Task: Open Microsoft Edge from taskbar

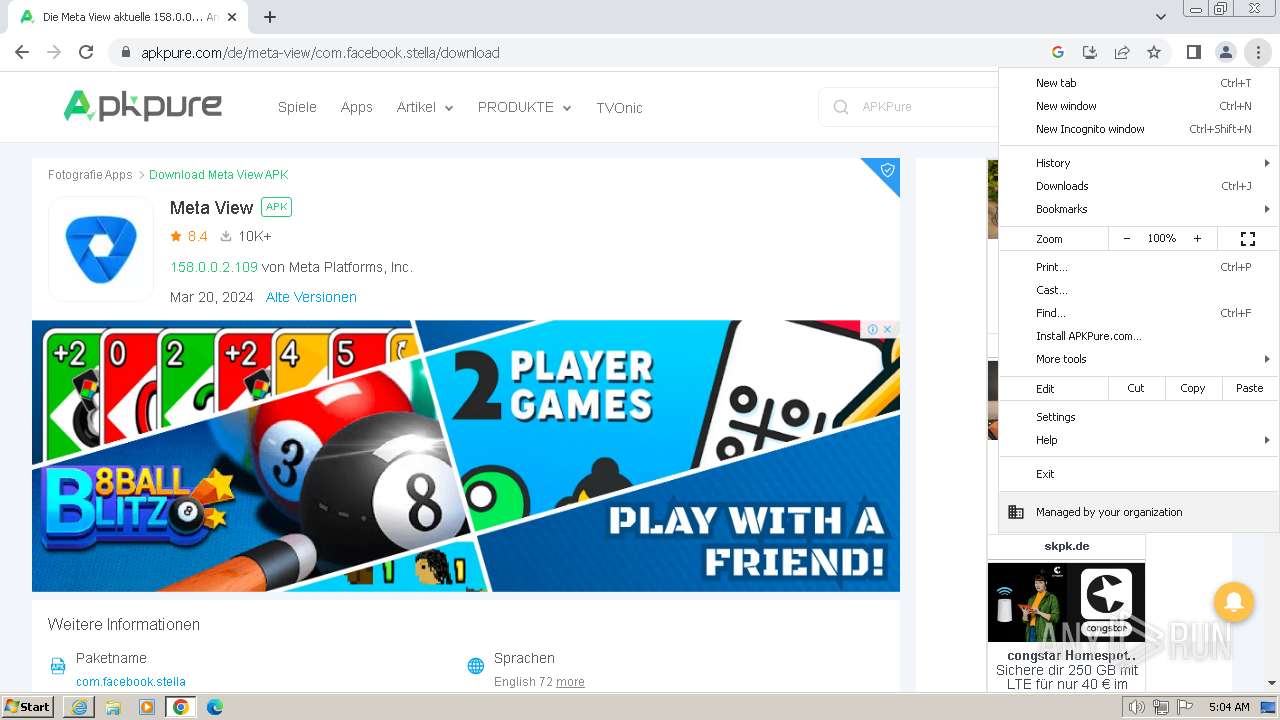Action: (215, 707)
